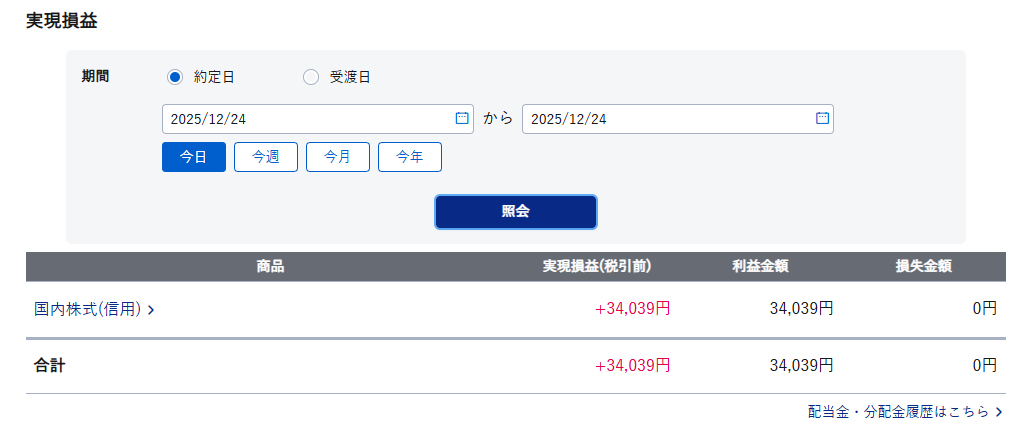Choose the 今月 period preset
This screenshot has height=432, width=1019.
[x=338, y=157]
